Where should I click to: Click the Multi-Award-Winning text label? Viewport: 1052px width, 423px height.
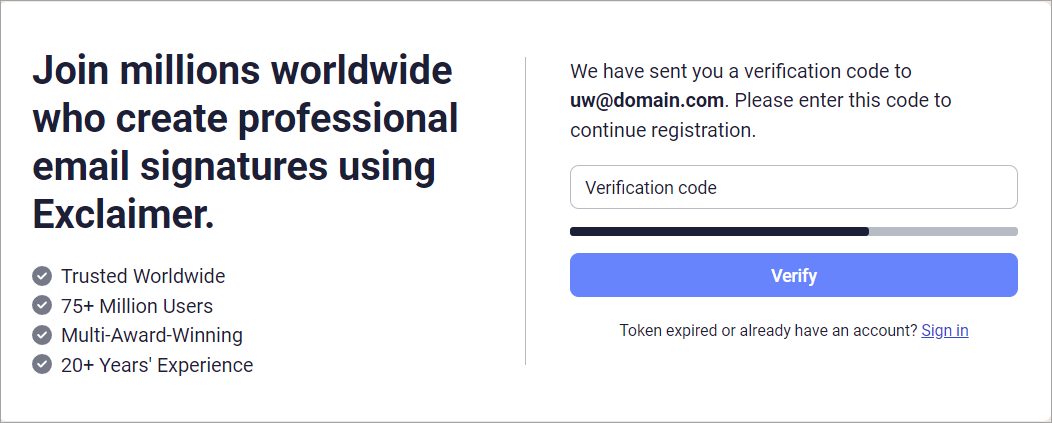click(152, 335)
